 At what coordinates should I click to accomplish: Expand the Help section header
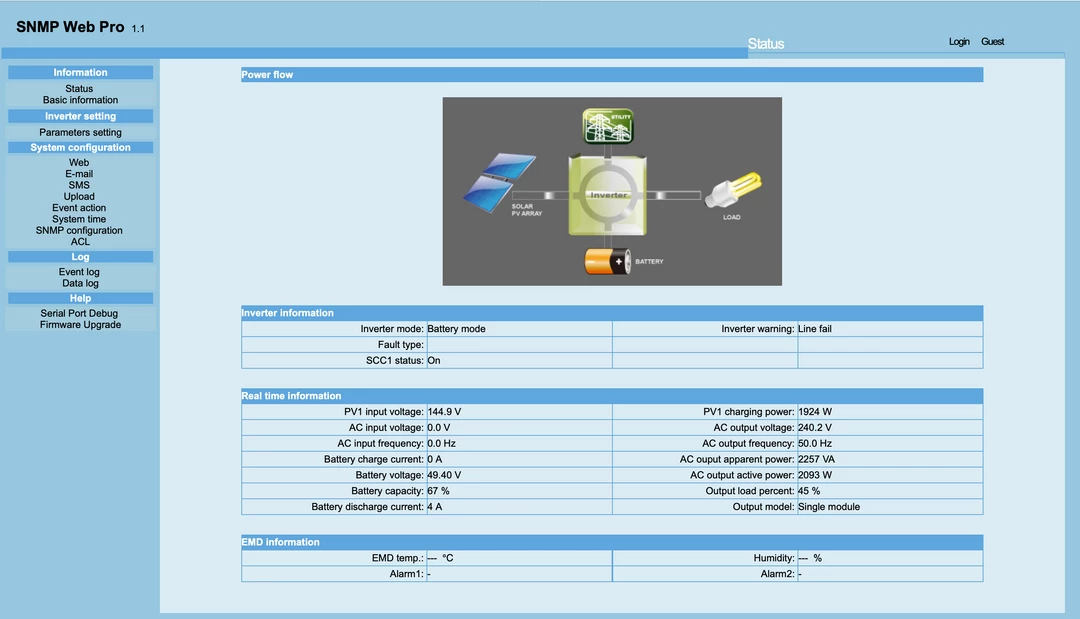coord(80,297)
